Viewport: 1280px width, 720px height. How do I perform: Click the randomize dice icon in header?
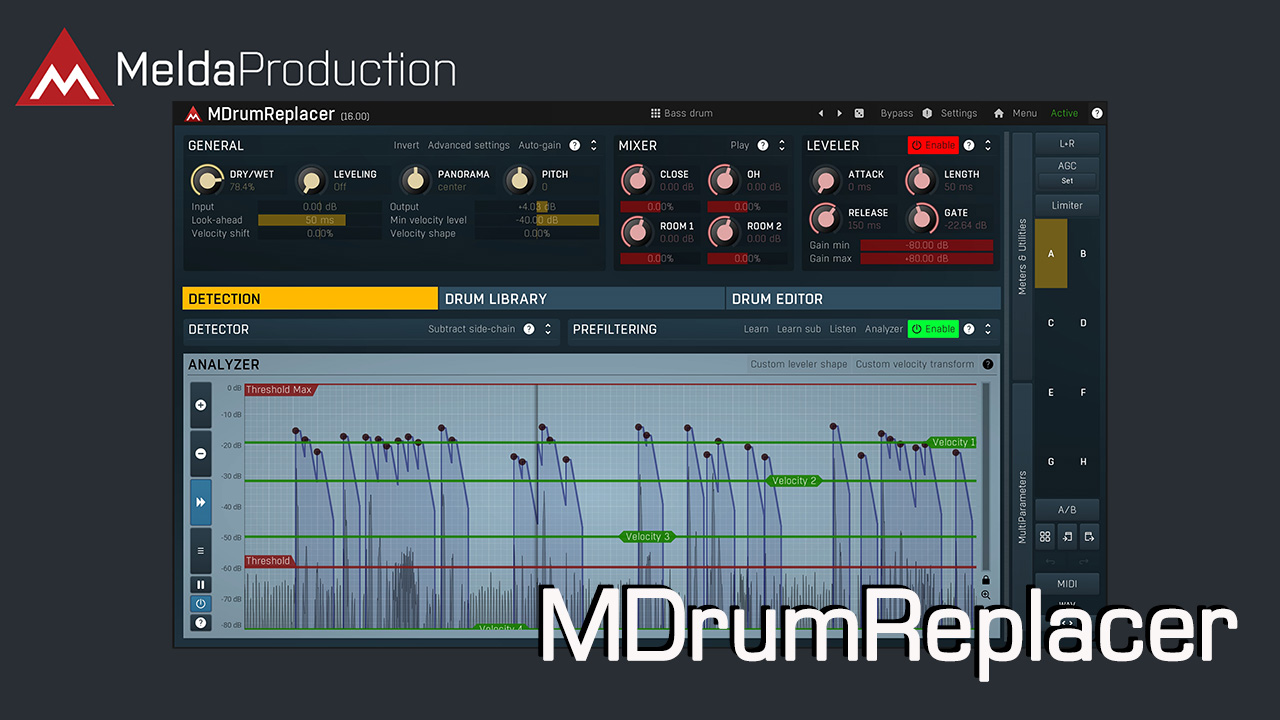tap(859, 113)
